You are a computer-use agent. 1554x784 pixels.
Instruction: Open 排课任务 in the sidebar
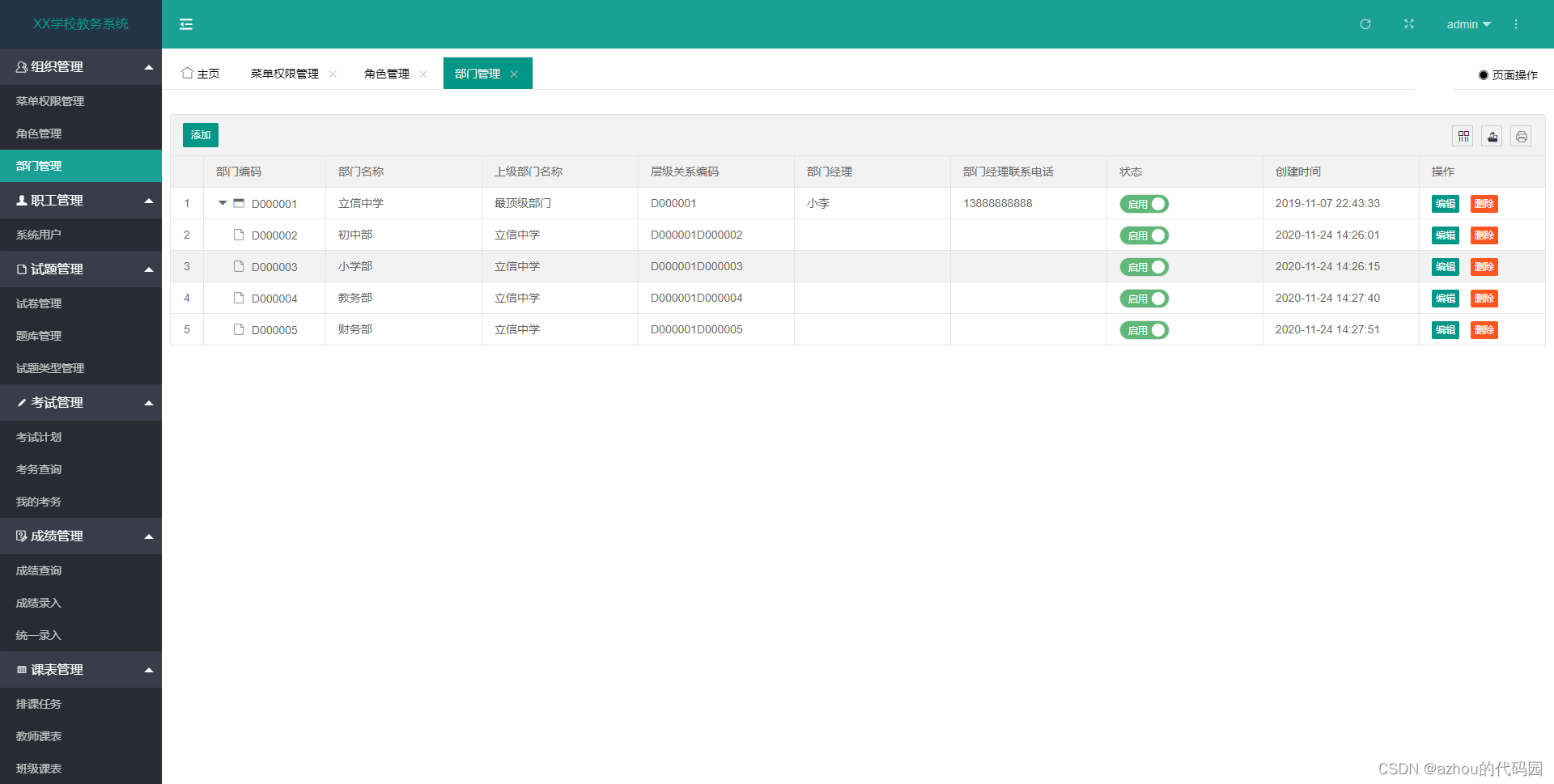[x=81, y=704]
